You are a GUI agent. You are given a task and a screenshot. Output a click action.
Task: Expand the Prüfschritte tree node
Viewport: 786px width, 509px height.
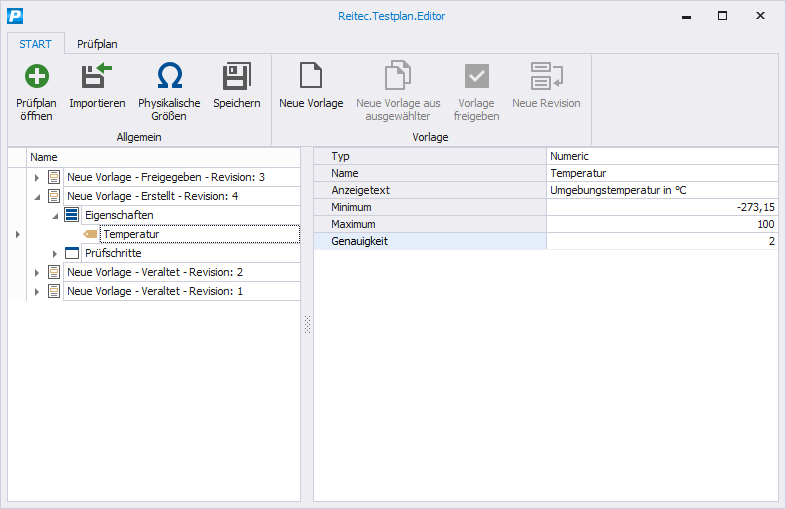click(x=55, y=254)
